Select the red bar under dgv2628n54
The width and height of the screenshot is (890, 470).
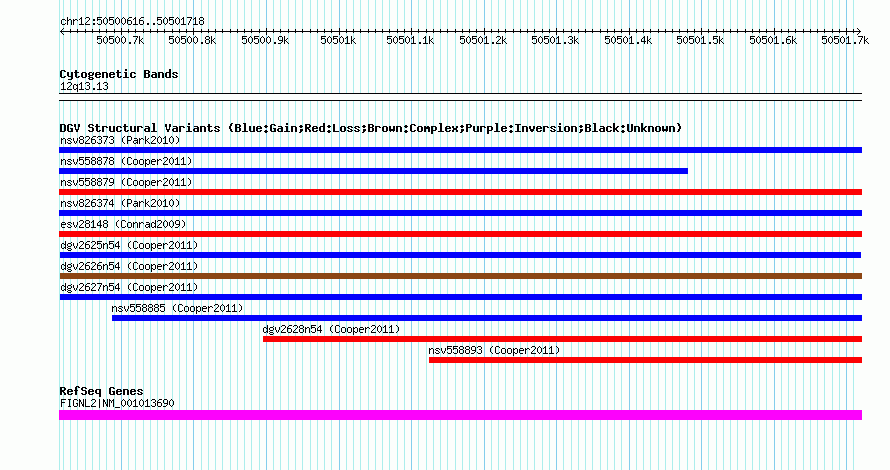[562, 339]
